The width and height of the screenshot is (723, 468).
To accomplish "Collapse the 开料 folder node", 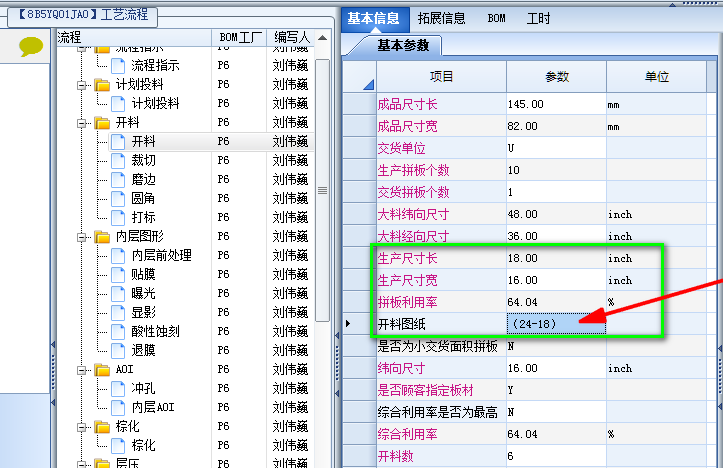I will (x=82, y=123).
